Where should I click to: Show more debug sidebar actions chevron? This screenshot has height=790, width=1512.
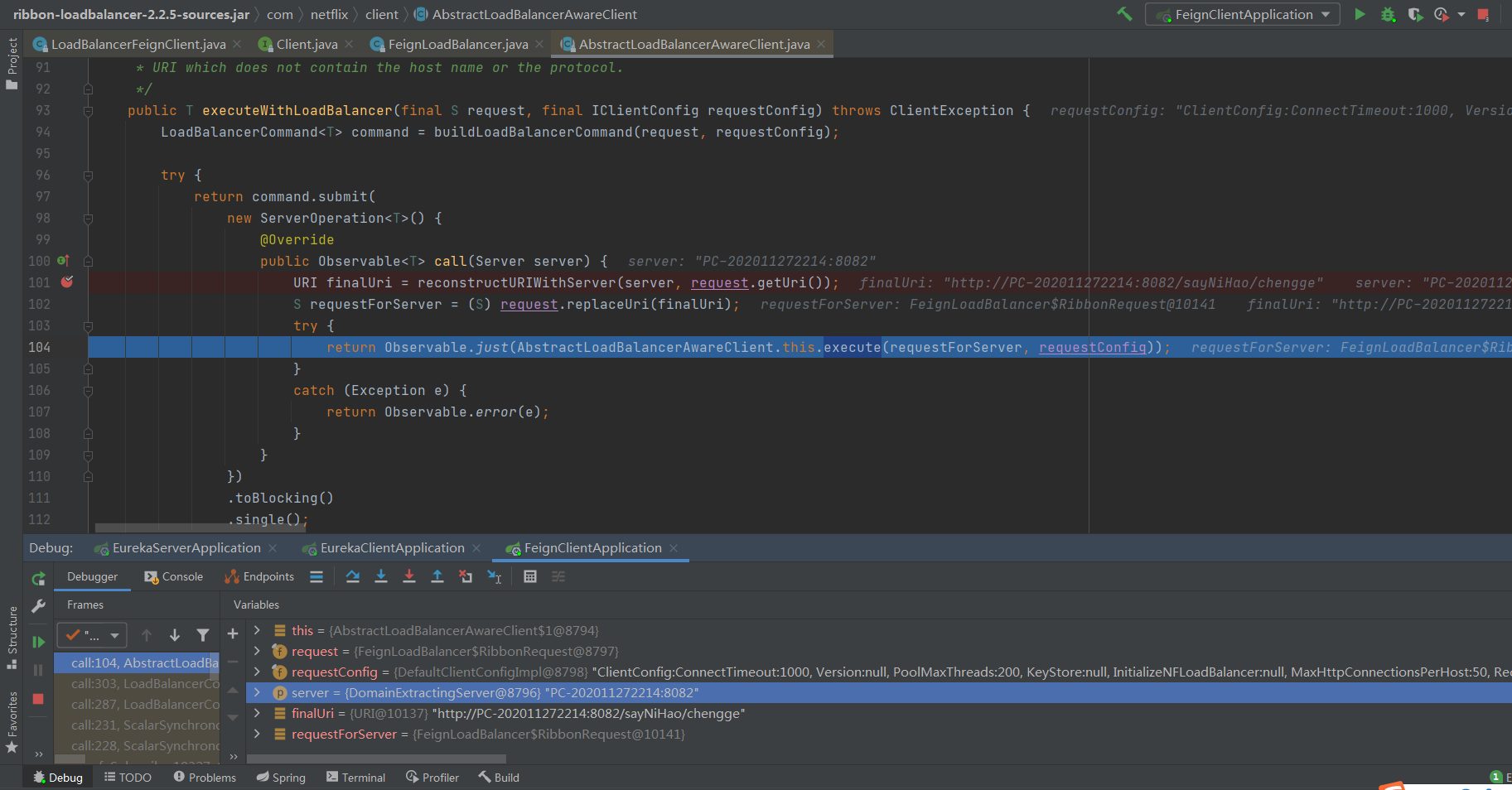[38, 754]
